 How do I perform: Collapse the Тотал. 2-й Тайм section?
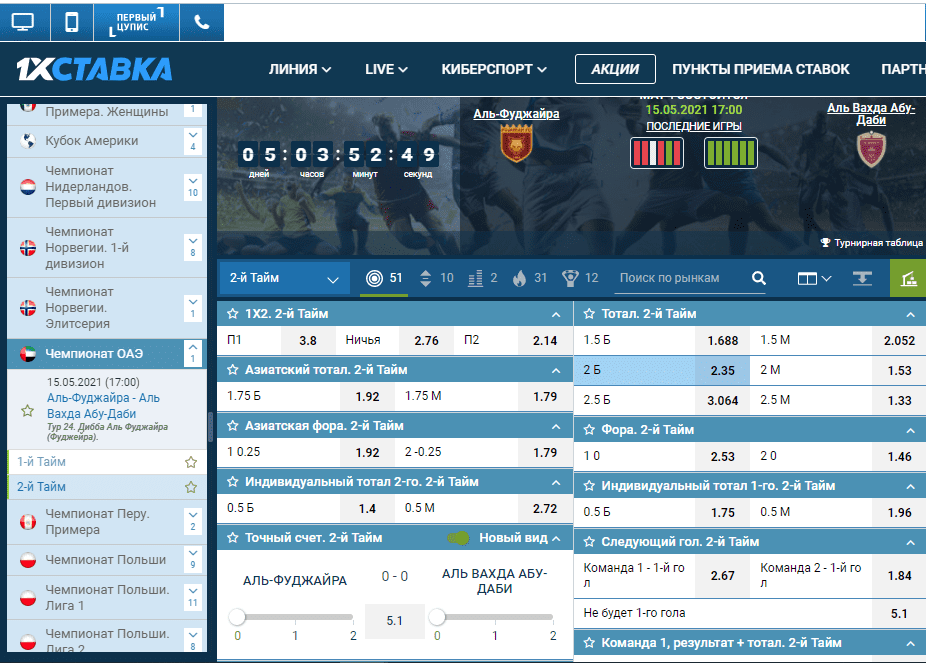coord(910,314)
